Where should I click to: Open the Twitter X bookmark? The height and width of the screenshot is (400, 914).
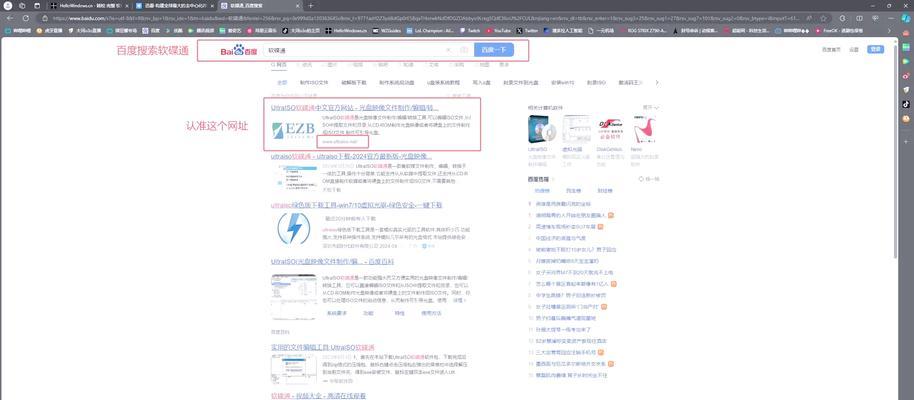527,30
